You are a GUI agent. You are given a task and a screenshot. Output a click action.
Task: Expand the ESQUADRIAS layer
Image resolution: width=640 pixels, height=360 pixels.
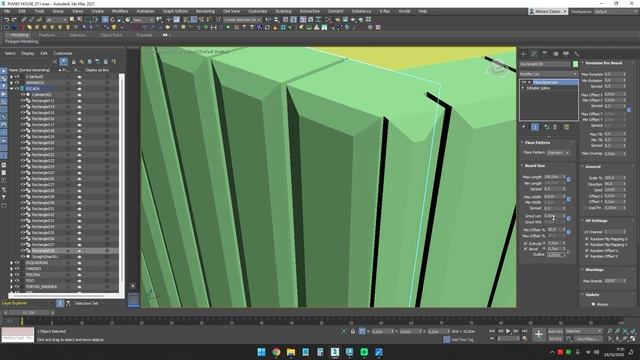pyautogui.click(x=11, y=263)
